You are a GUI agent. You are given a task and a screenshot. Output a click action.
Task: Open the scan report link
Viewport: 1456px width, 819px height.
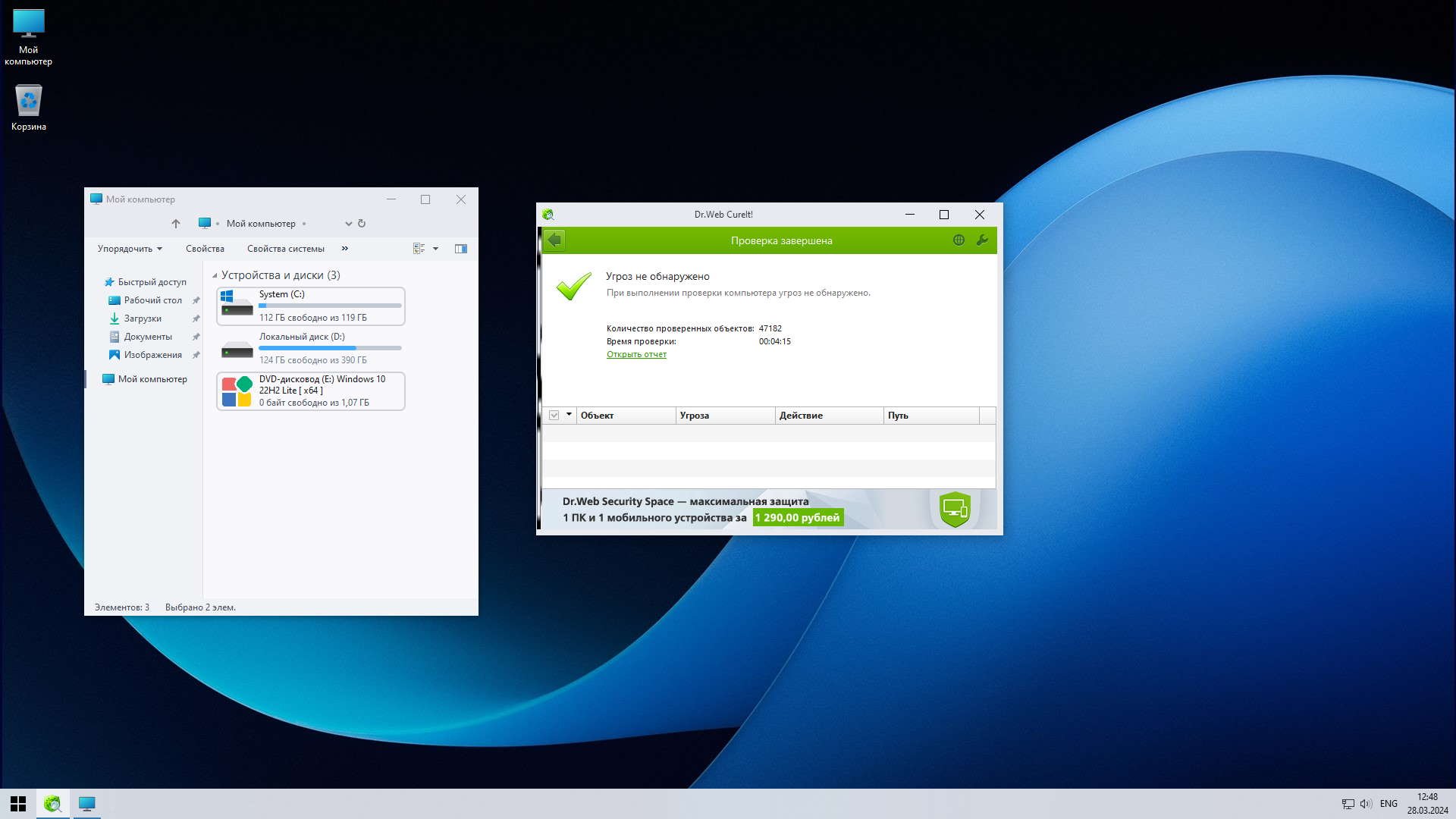tap(636, 354)
